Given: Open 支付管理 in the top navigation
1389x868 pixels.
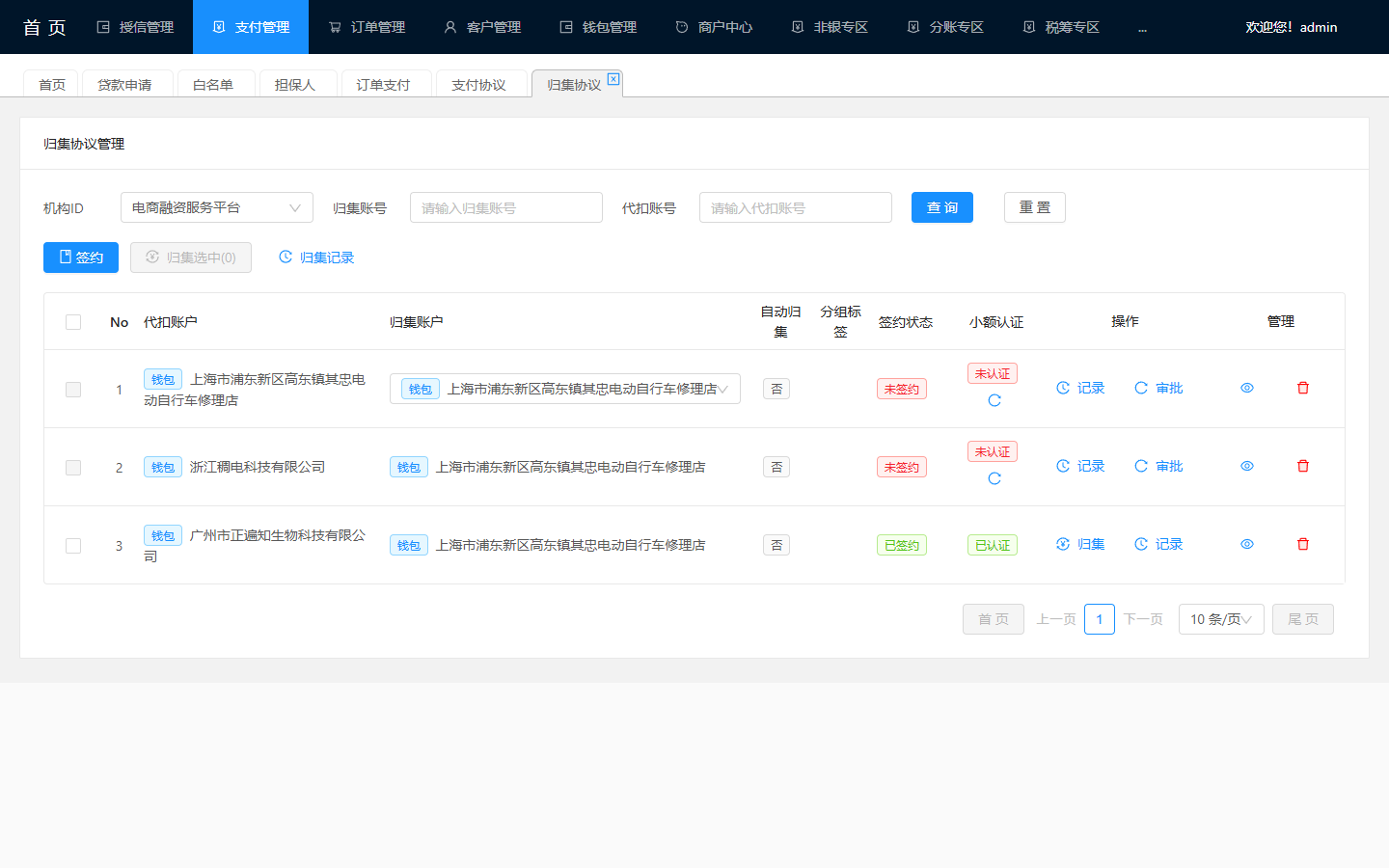Looking at the screenshot, I should [251, 27].
